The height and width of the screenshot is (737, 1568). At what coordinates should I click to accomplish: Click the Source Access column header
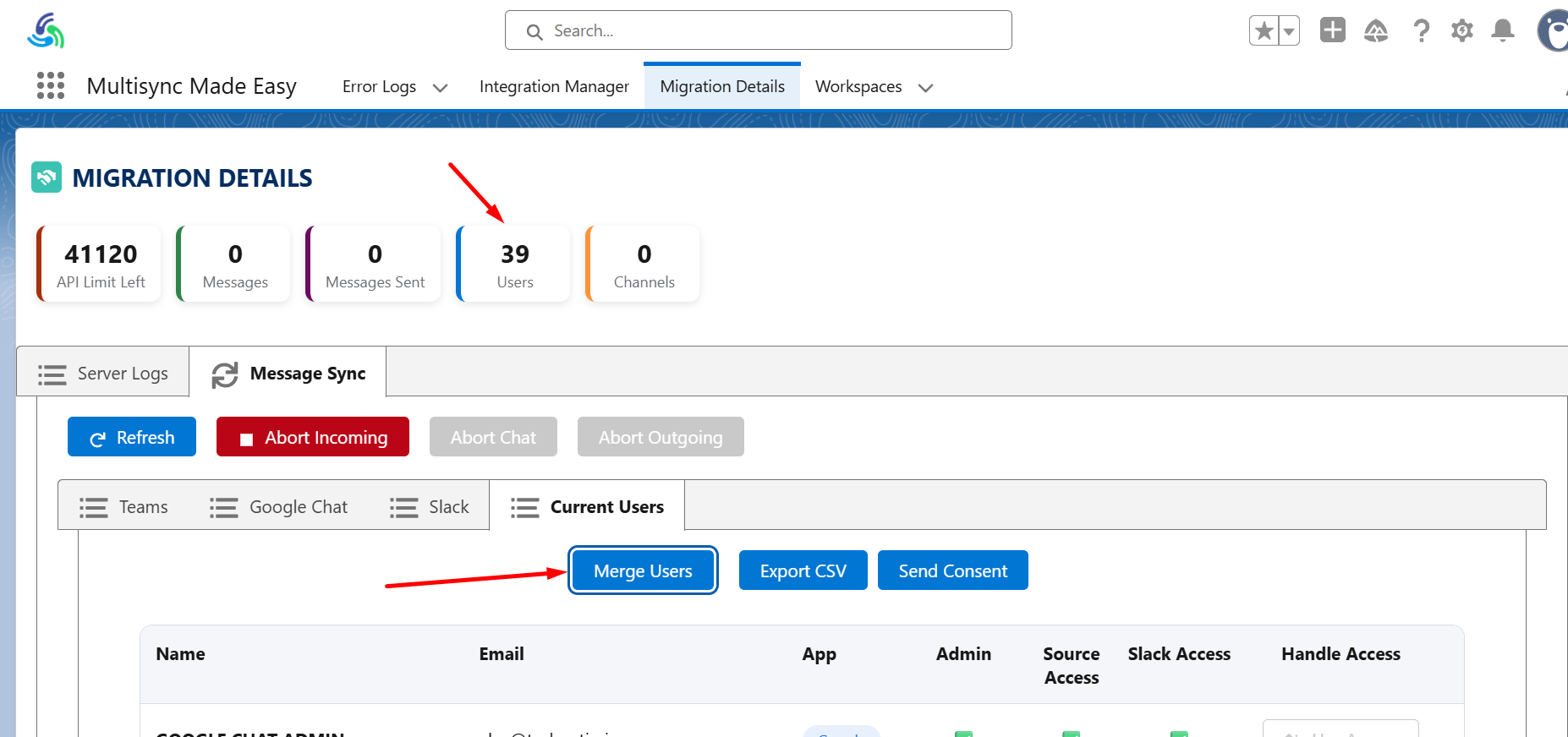1072,665
